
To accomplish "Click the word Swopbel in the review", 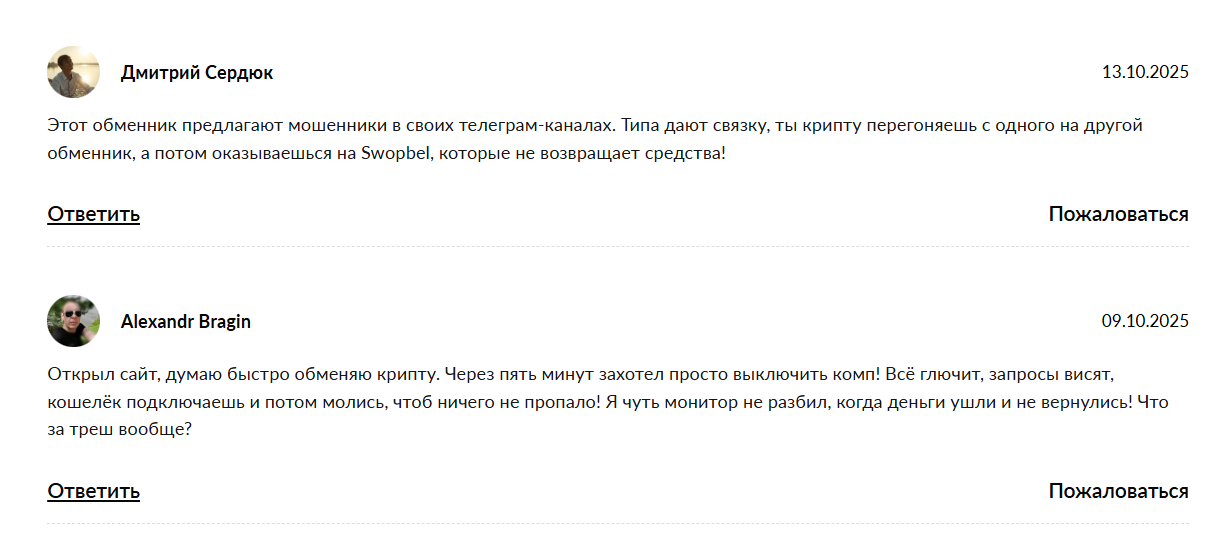I will coord(396,155).
